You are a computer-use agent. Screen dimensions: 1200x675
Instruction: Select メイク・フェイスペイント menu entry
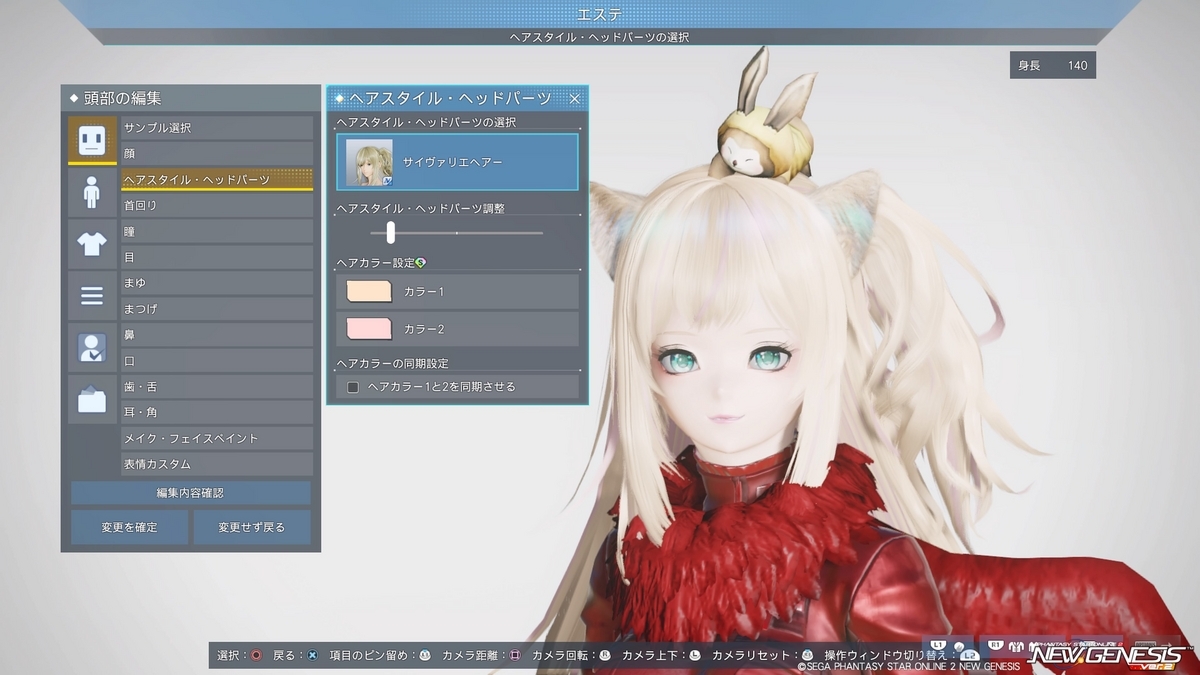click(x=217, y=438)
